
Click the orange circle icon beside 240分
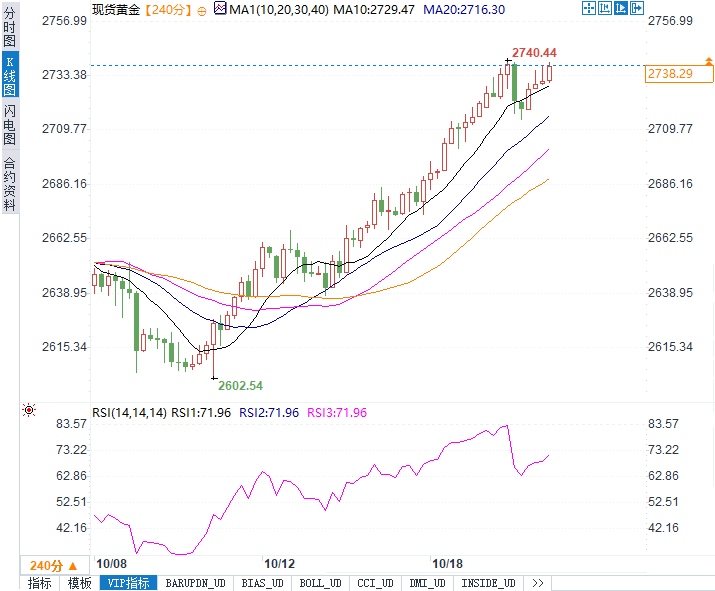(203, 9)
